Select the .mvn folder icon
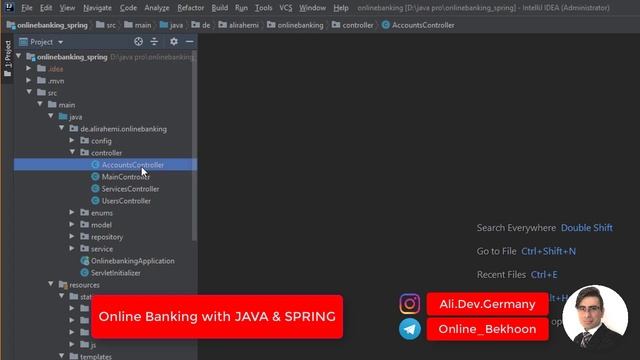This screenshot has width=640, height=360. pos(41,80)
